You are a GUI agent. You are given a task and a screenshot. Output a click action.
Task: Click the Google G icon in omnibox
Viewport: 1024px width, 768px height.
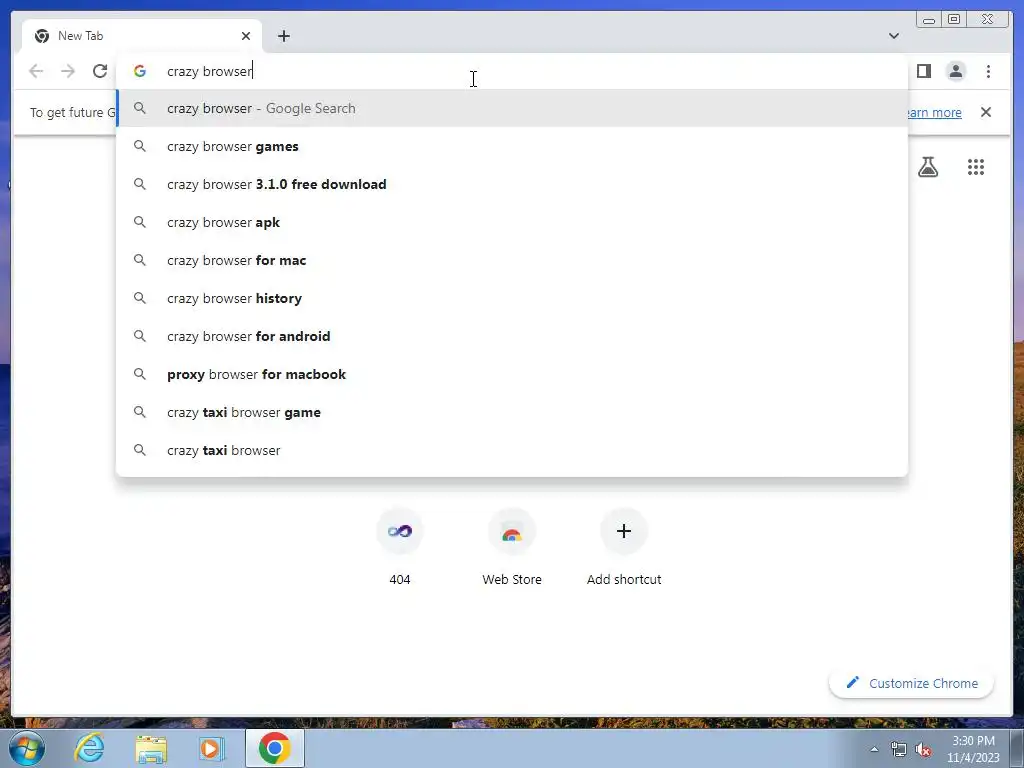[140, 71]
